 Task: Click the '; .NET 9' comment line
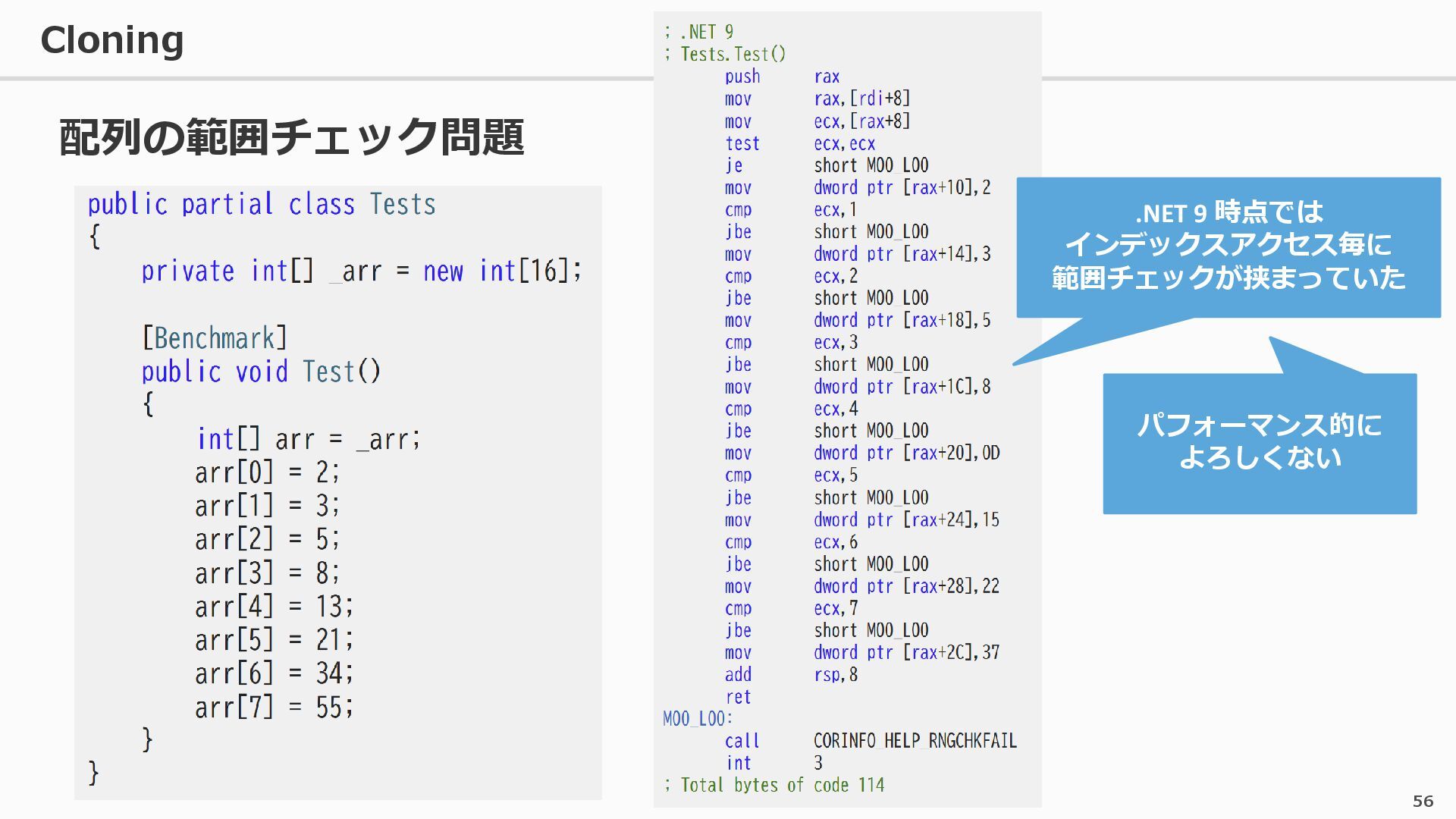tap(698, 32)
